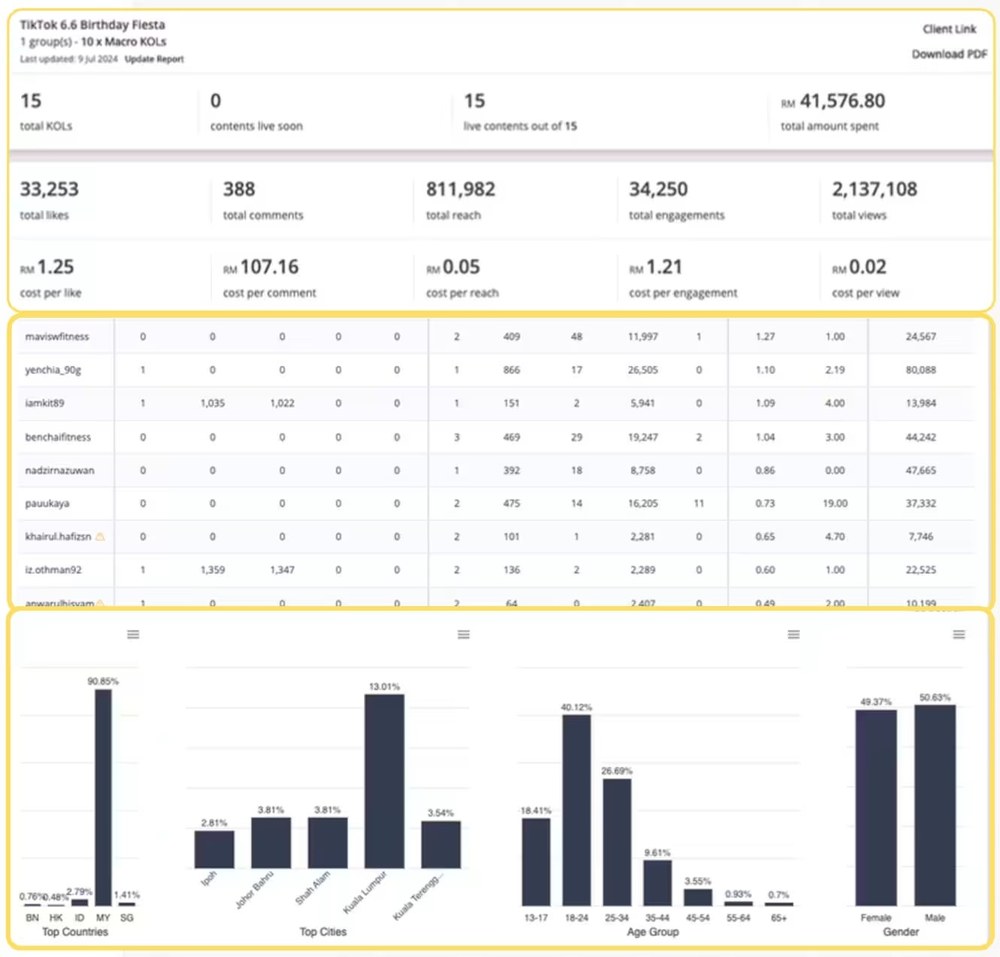Click the Client Link
1000x957 pixels.
pyautogui.click(x=949, y=29)
